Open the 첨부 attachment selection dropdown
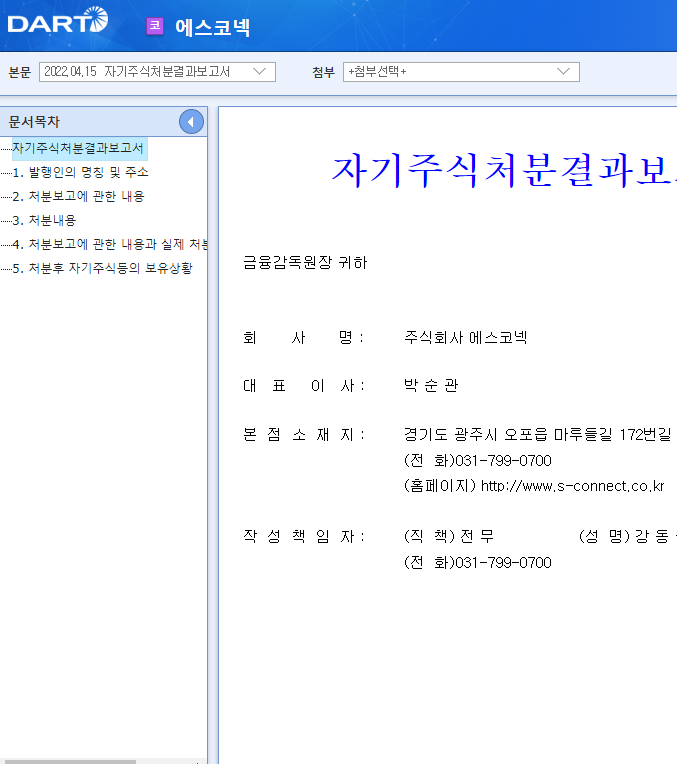Viewport: 677px width, 764px height. pyautogui.click(x=461, y=72)
